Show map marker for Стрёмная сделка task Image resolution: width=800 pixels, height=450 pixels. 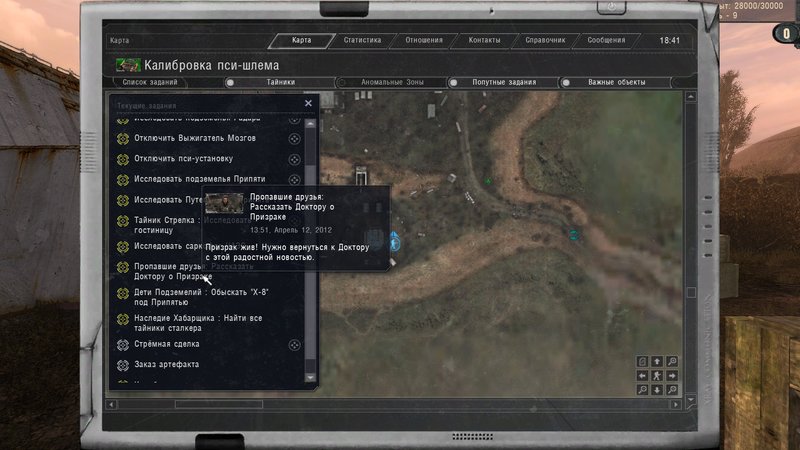(294, 344)
